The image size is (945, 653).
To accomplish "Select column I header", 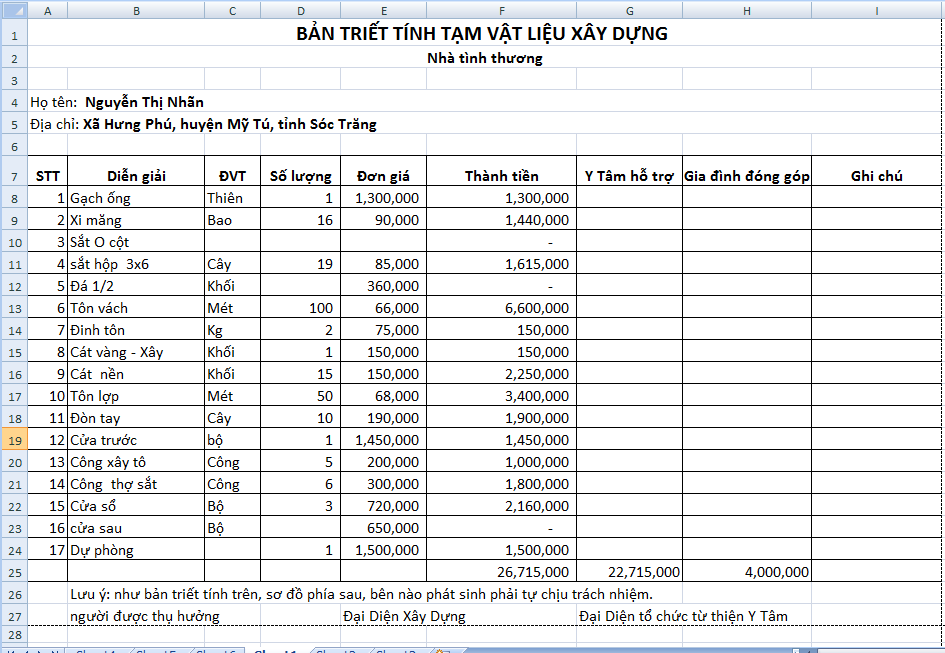I will 876,10.
